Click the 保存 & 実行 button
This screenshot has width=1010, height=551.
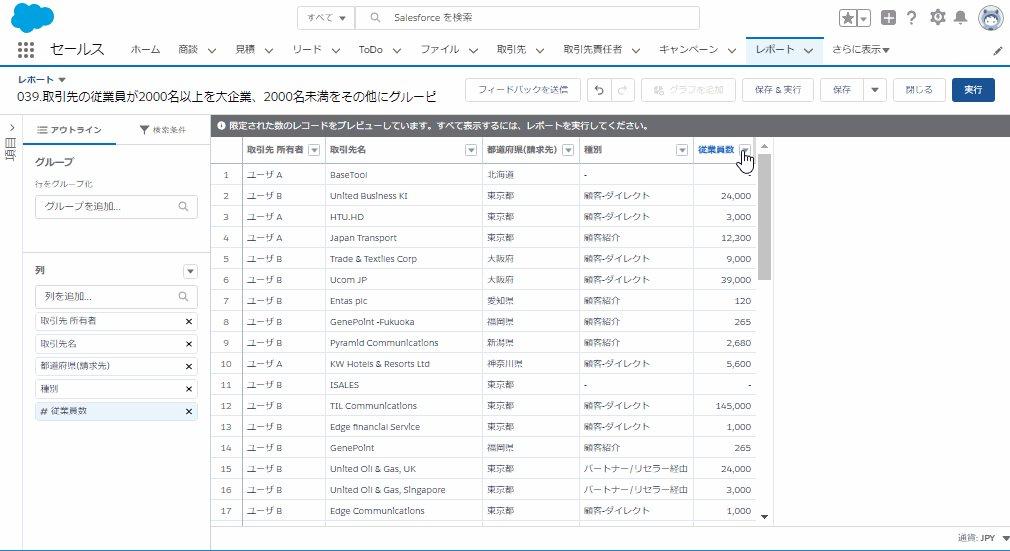click(x=778, y=90)
